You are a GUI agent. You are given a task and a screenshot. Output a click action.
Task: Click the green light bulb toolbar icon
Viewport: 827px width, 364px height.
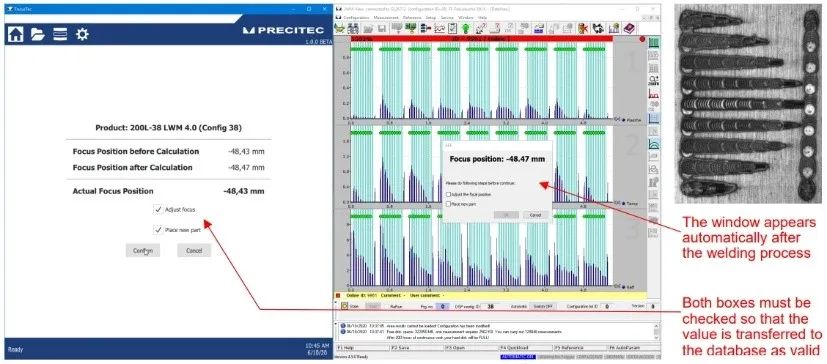click(x=466, y=28)
